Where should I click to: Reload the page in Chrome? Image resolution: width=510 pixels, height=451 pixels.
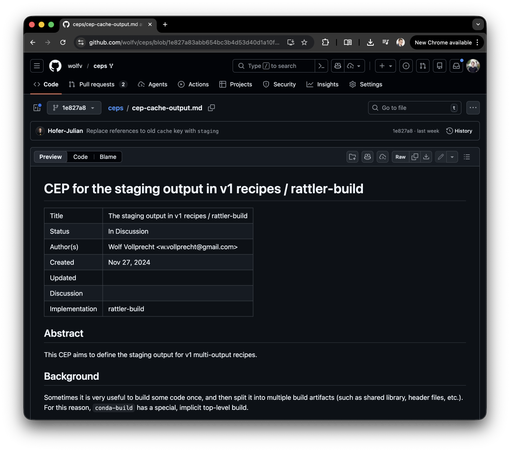pos(63,42)
